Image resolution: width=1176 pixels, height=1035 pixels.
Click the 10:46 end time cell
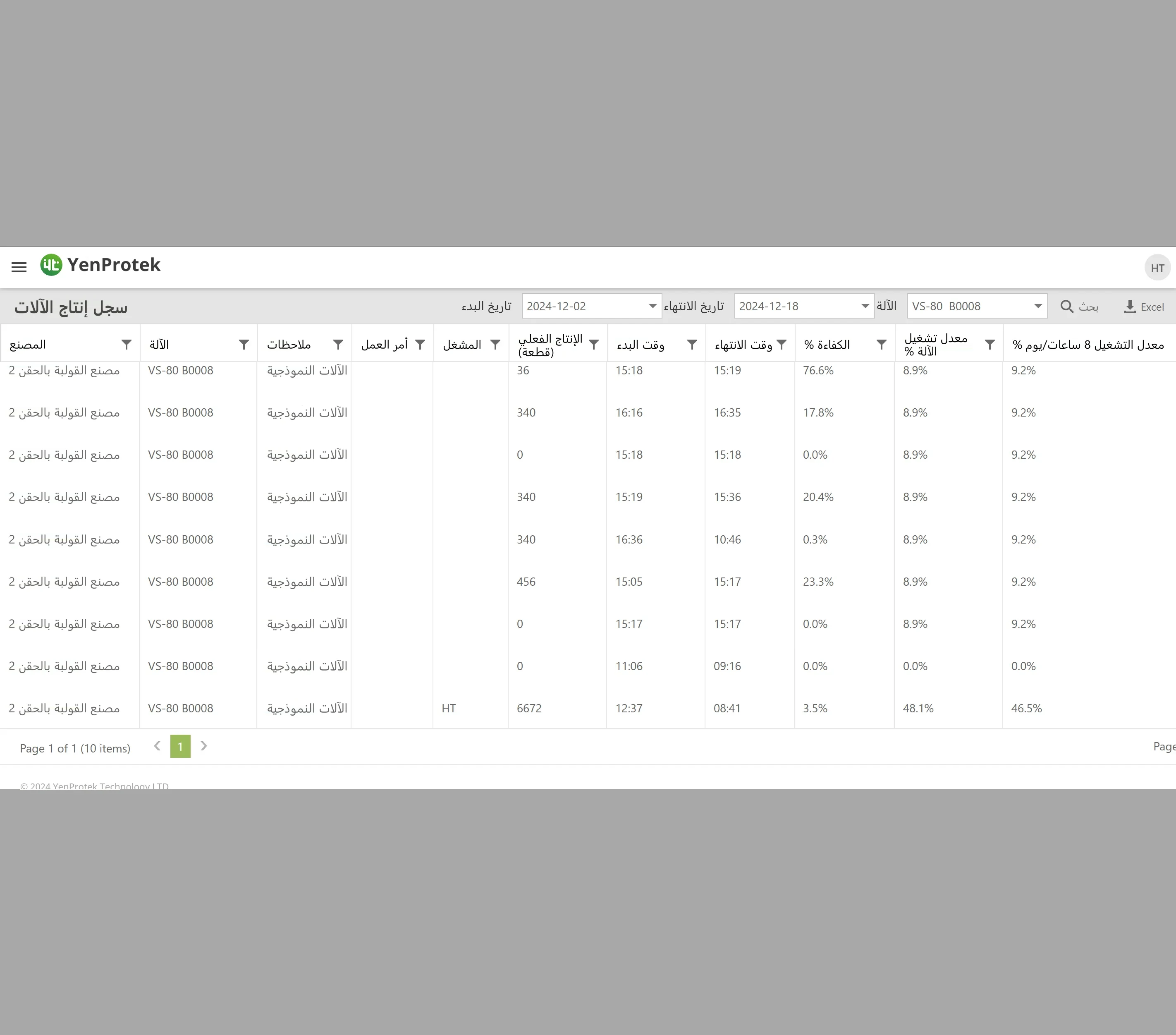coord(727,539)
